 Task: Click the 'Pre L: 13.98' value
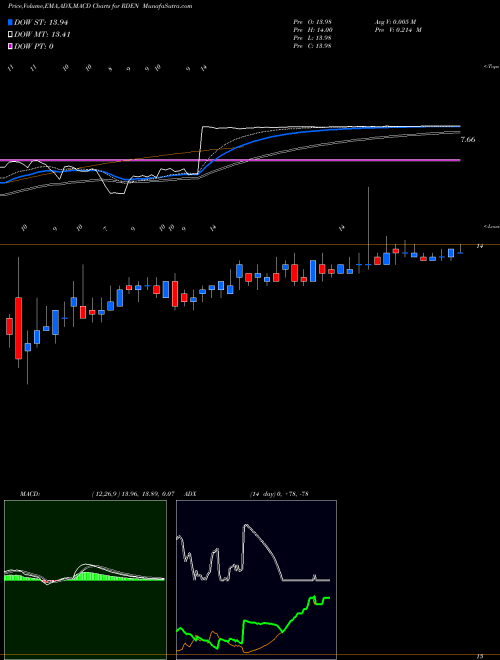pyautogui.click(x=312, y=38)
